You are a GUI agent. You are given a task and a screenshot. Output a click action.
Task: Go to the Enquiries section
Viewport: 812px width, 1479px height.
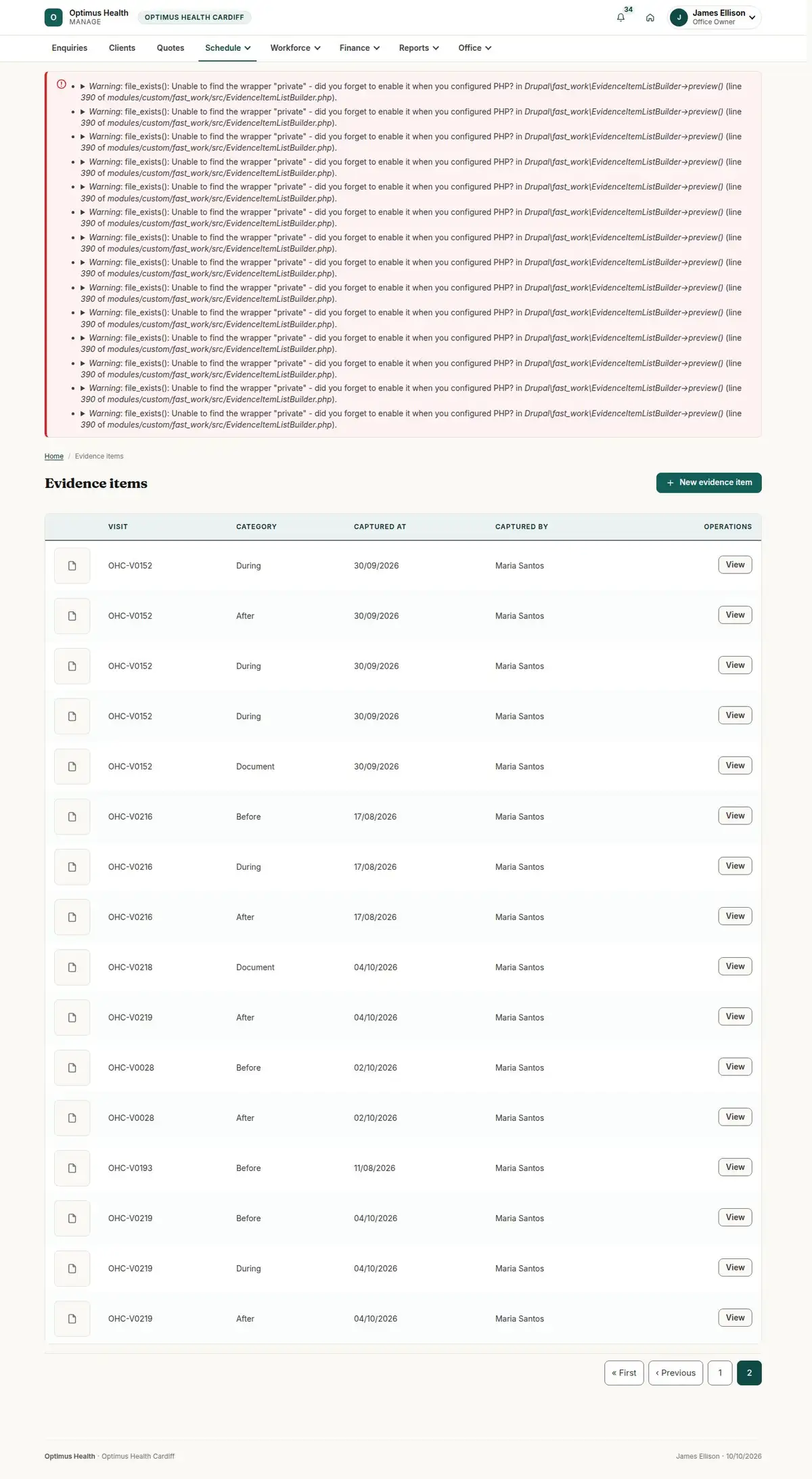[x=70, y=48]
